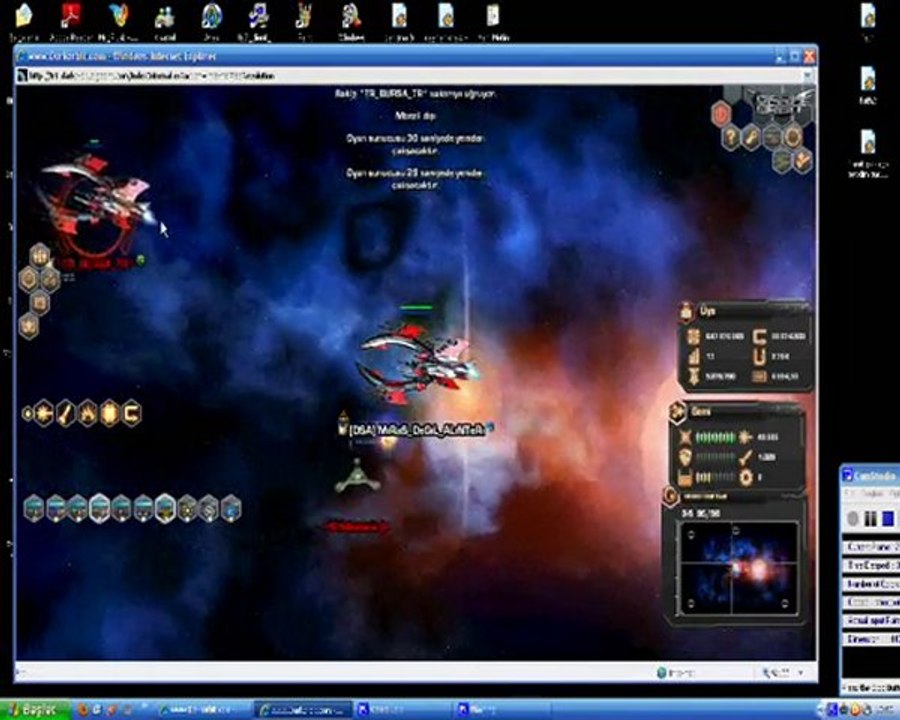Open the Start button labeled Başlat
The image size is (900, 720).
(35, 710)
